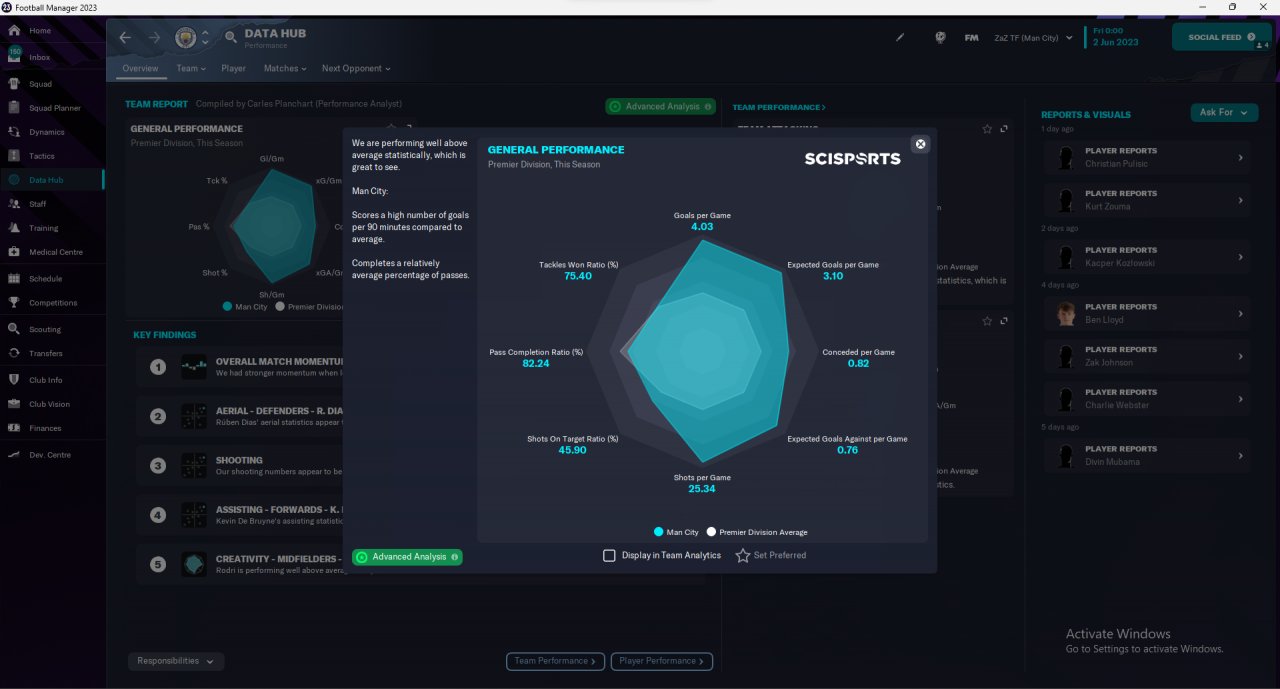Expand the Team Attacking panel pop-out
The width and height of the screenshot is (1280, 689).
tap(1004, 129)
